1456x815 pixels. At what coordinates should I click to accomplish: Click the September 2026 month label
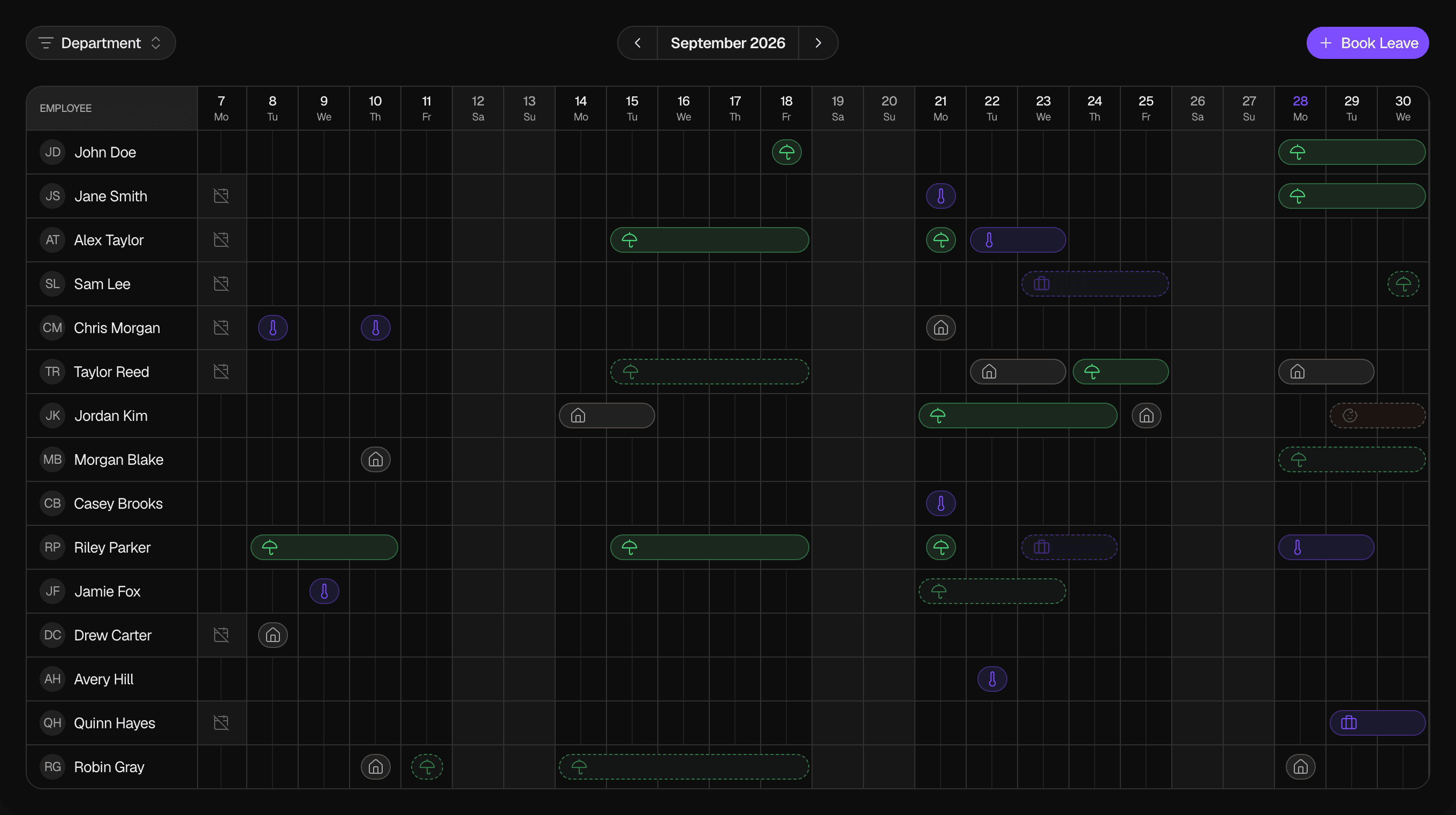point(728,43)
